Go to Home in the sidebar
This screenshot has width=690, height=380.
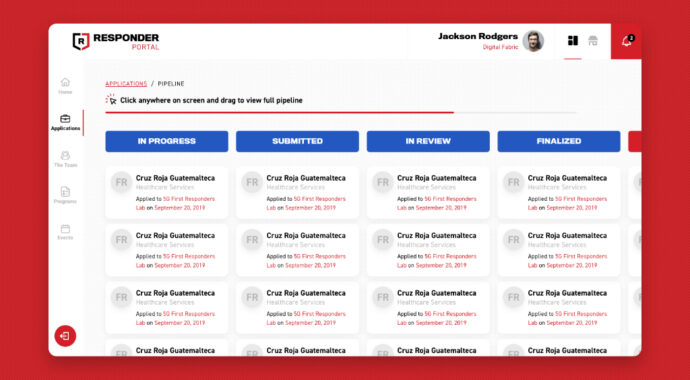coord(65,86)
